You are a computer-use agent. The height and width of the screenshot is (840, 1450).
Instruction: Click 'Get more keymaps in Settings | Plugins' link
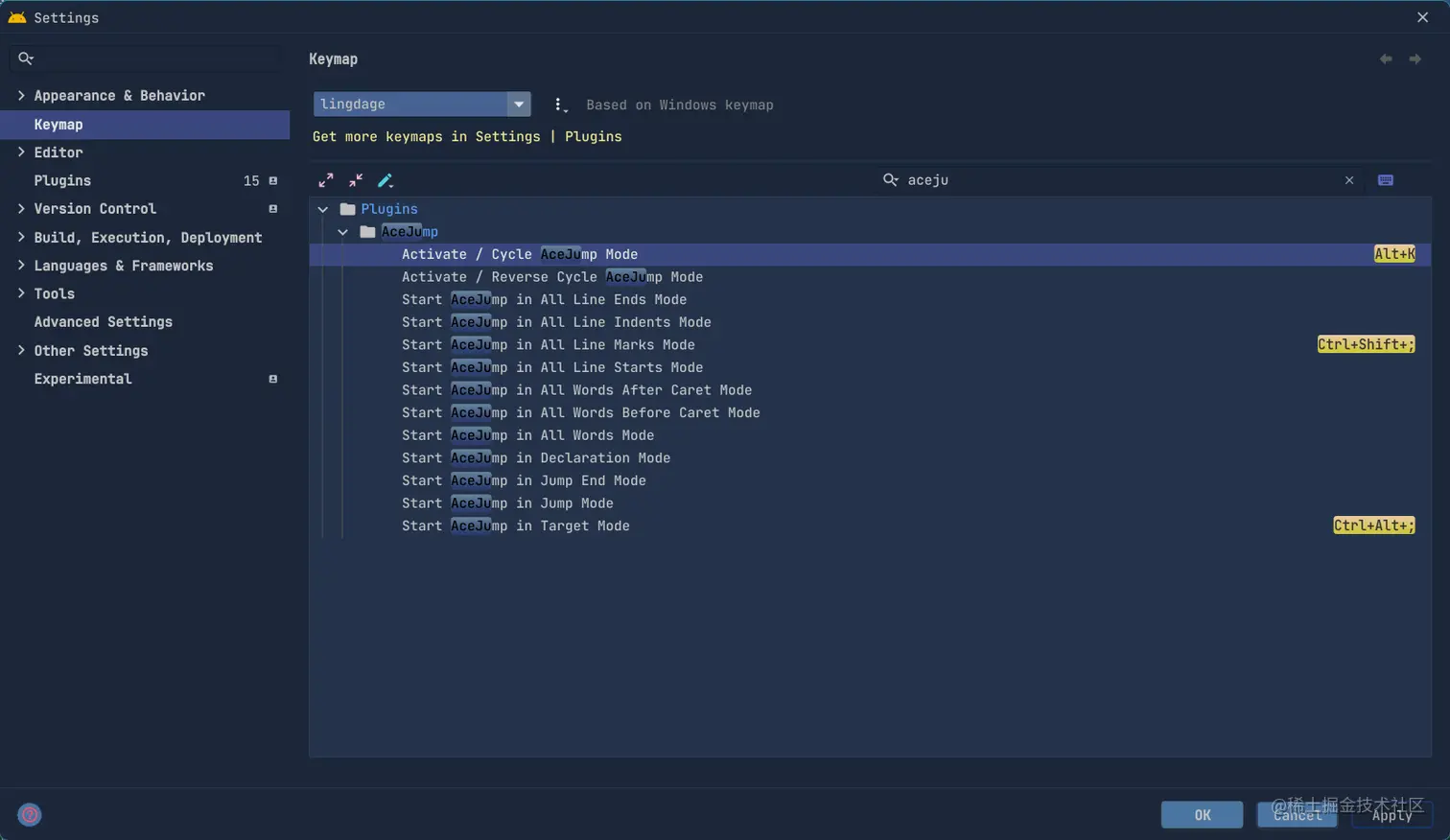pyautogui.click(x=467, y=136)
